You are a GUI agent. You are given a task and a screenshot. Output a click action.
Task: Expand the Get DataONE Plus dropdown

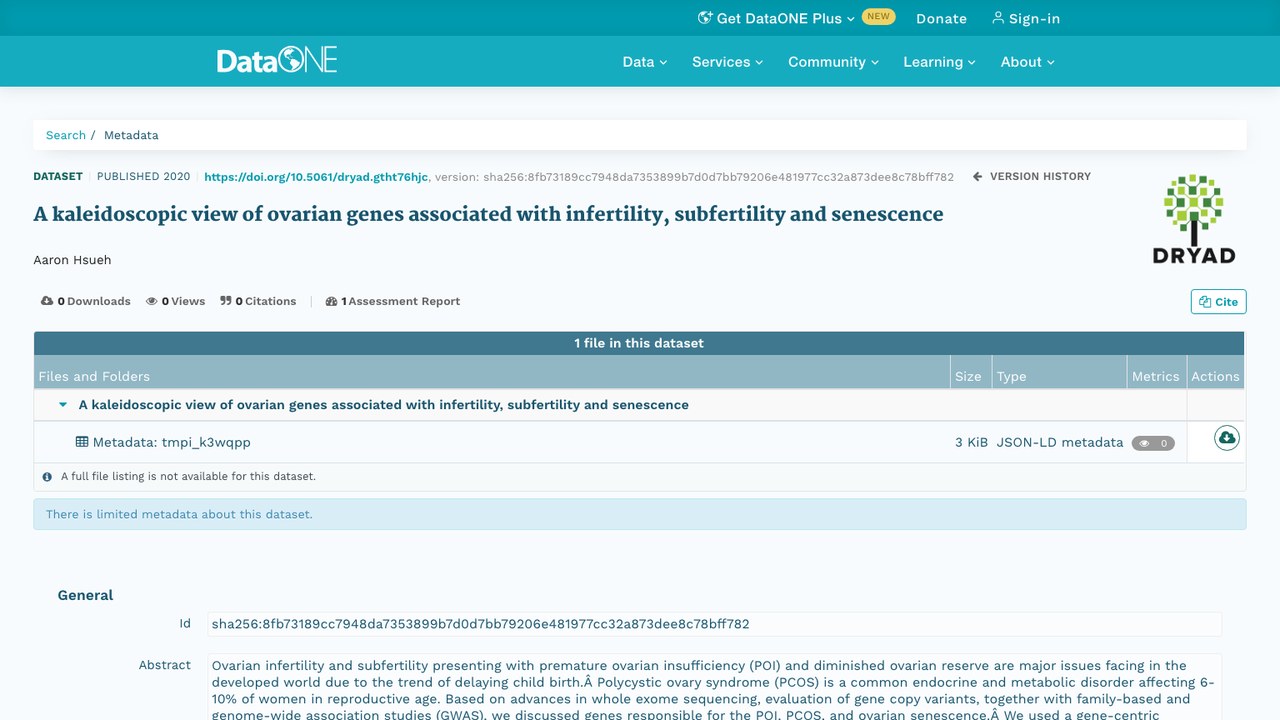776,18
